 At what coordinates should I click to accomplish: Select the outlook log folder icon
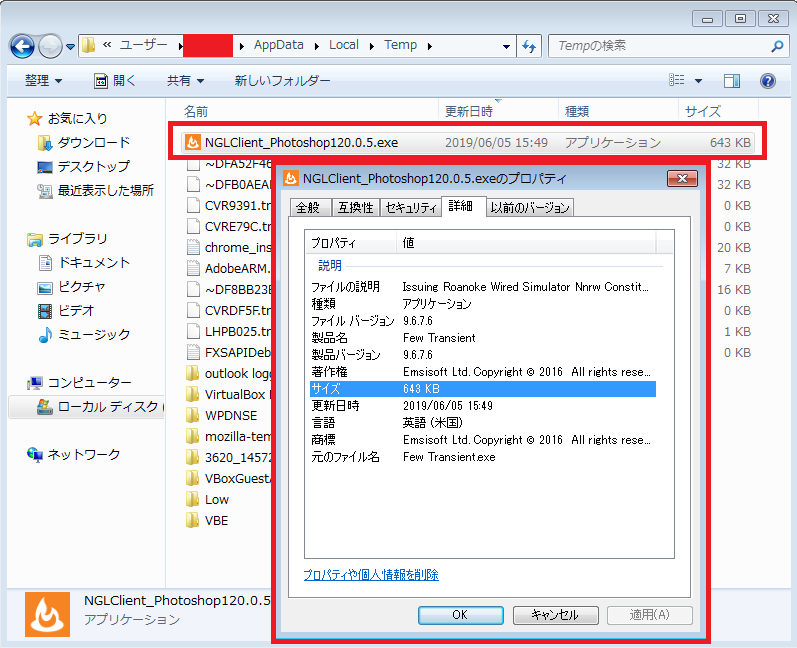(193, 374)
